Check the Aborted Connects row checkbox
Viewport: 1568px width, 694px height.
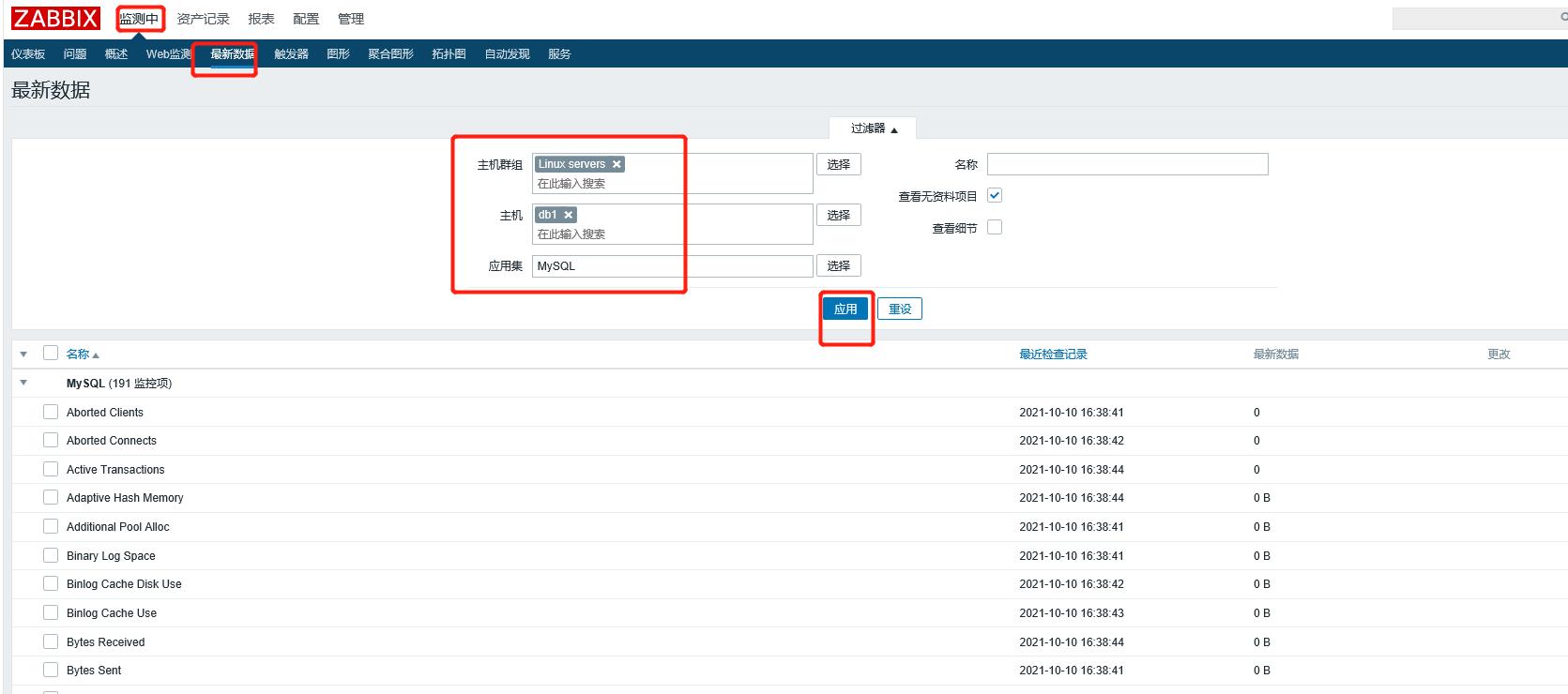tap(51, 440)
